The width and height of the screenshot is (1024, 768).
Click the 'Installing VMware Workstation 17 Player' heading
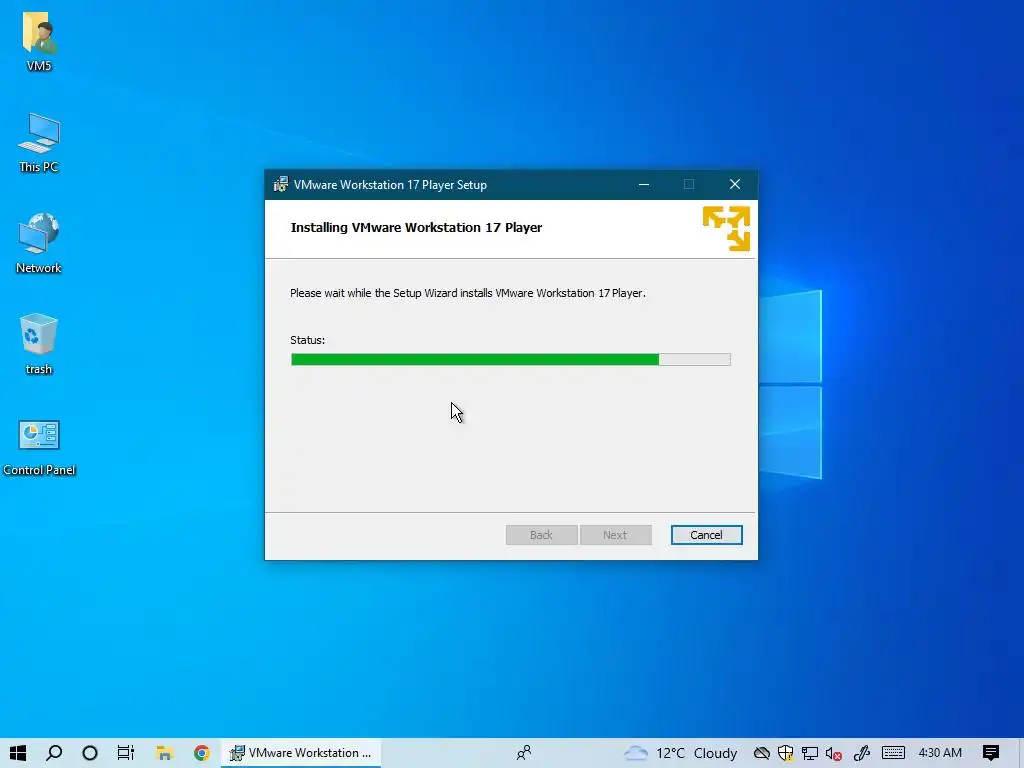(x=416, y=227)
